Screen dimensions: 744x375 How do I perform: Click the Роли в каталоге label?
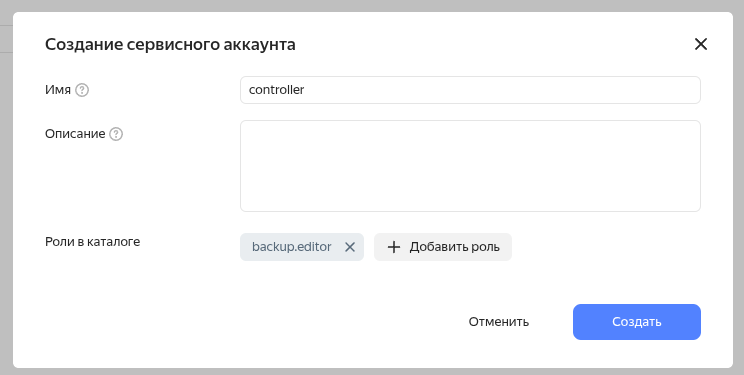coord(93,242)
